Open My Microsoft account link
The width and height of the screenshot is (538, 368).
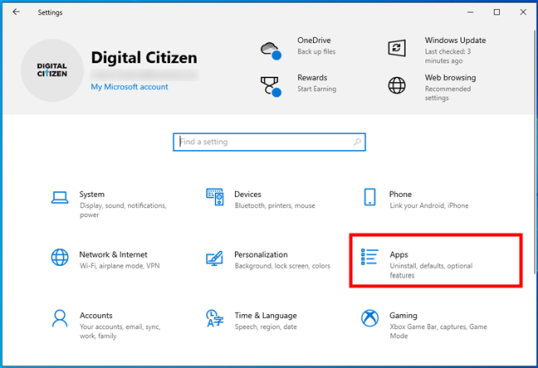(x=129, y=87)
